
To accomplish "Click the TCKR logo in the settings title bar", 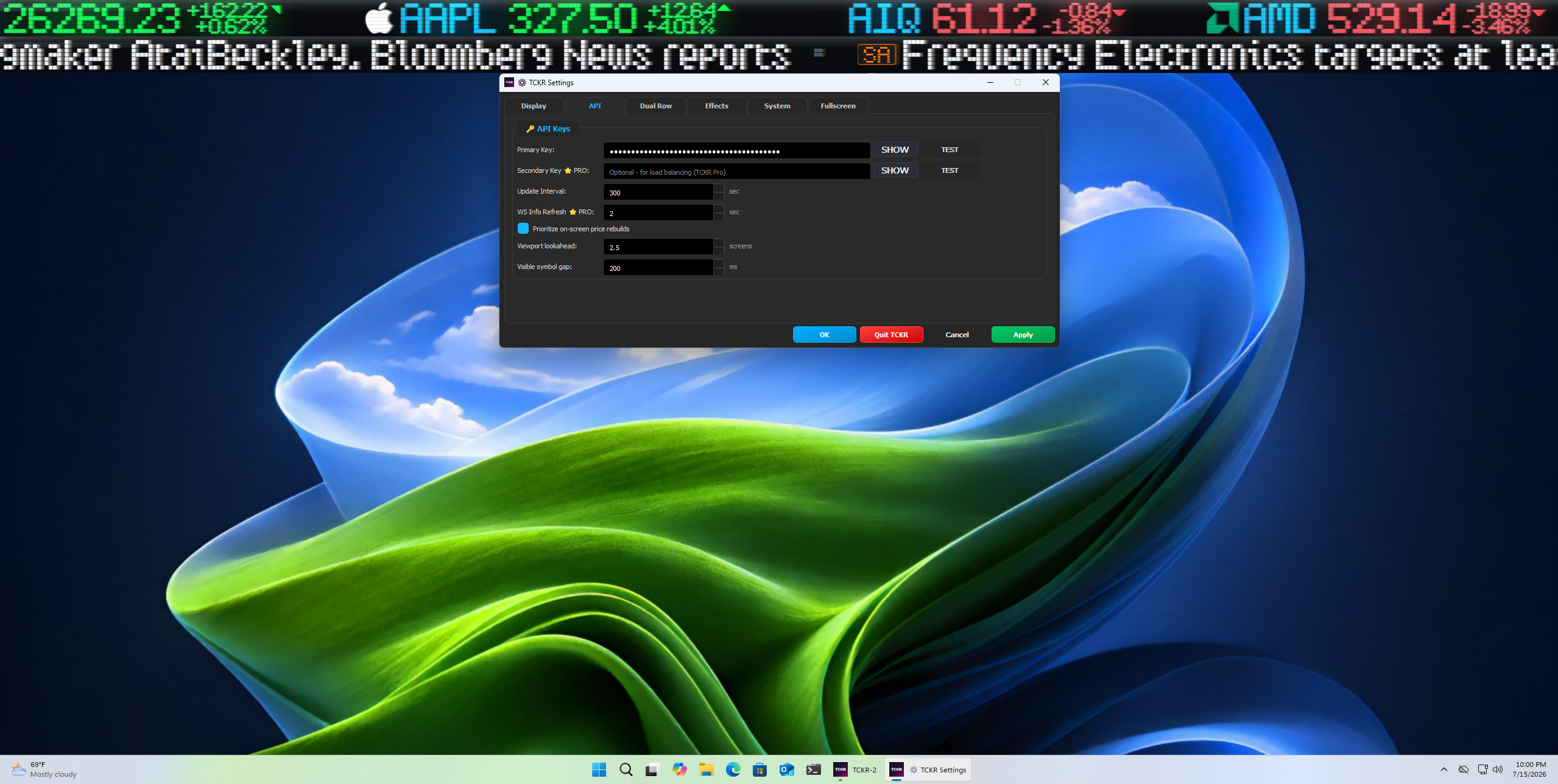I will 509,82.
